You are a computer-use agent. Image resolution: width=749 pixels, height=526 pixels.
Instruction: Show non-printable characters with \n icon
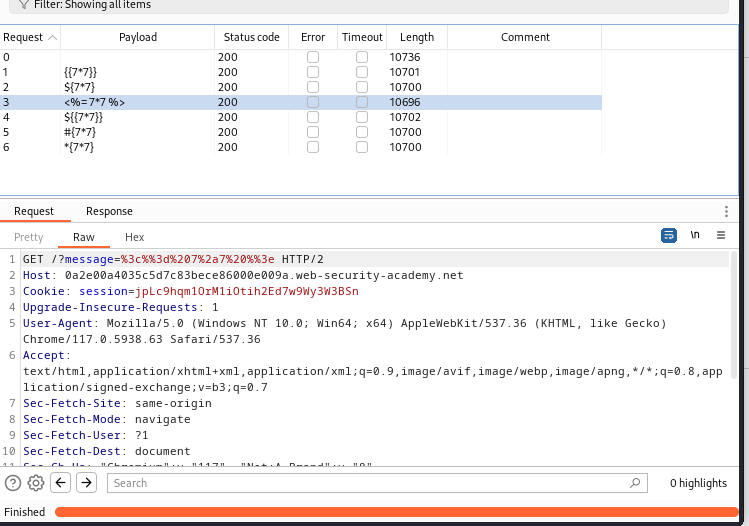pyautogui.click(x=695, y=235)
